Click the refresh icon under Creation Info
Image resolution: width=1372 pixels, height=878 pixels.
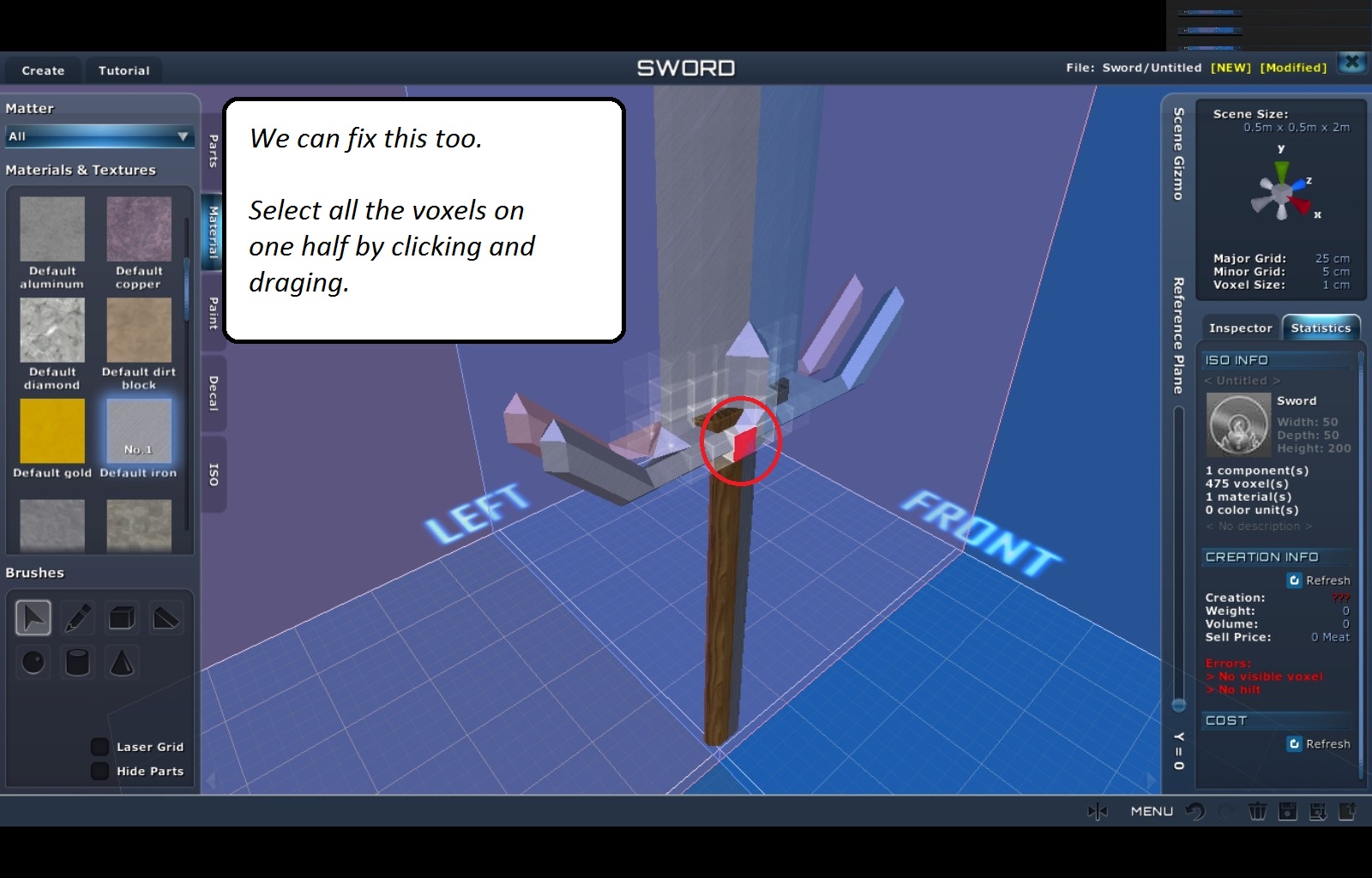(1294, 580)
